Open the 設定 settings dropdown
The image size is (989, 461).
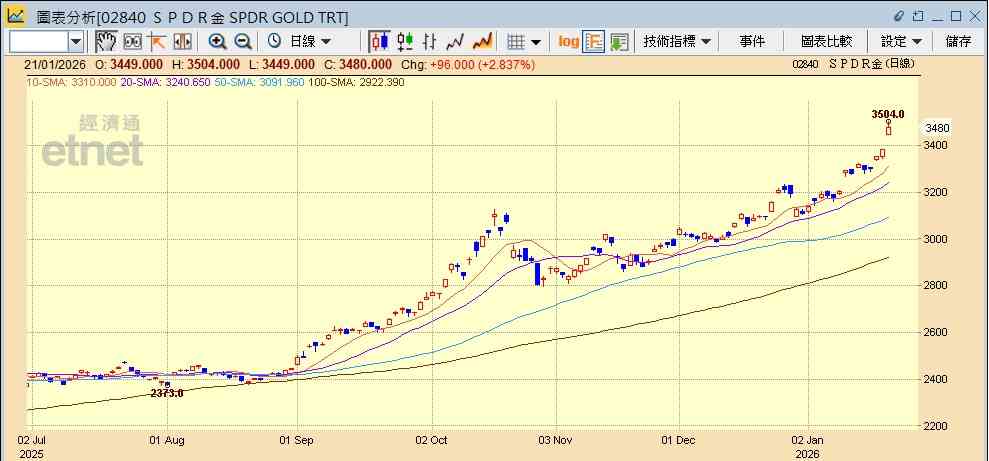[901, 42]
